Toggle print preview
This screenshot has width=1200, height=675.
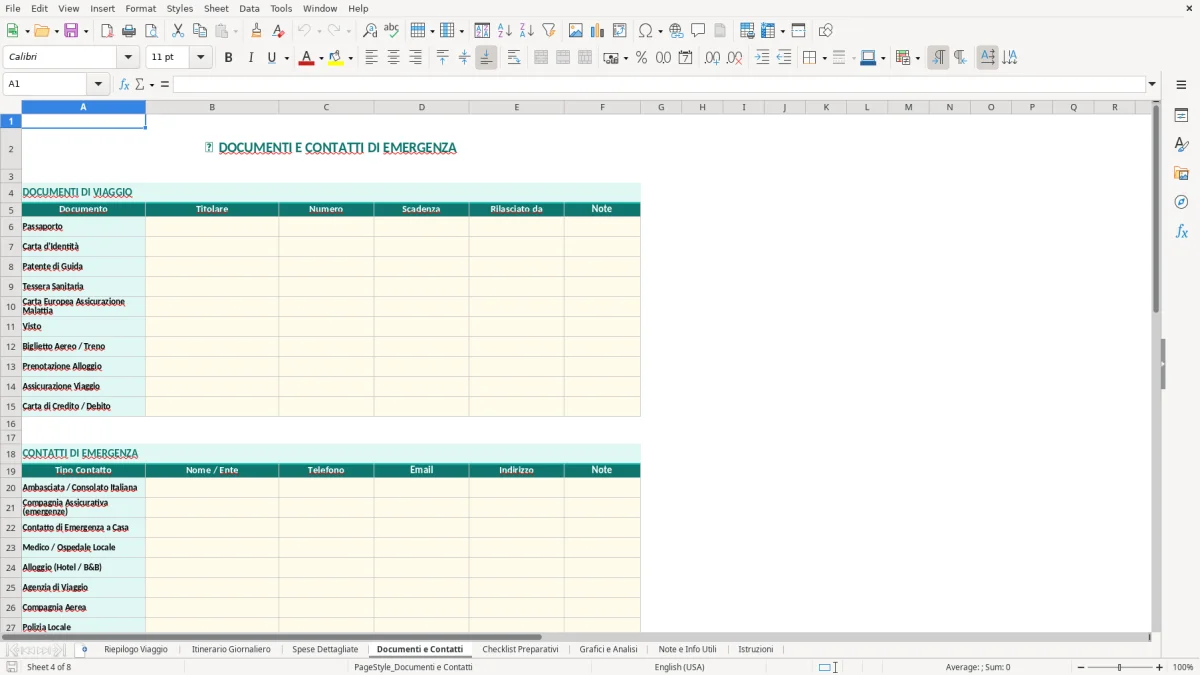pos(151,31)
